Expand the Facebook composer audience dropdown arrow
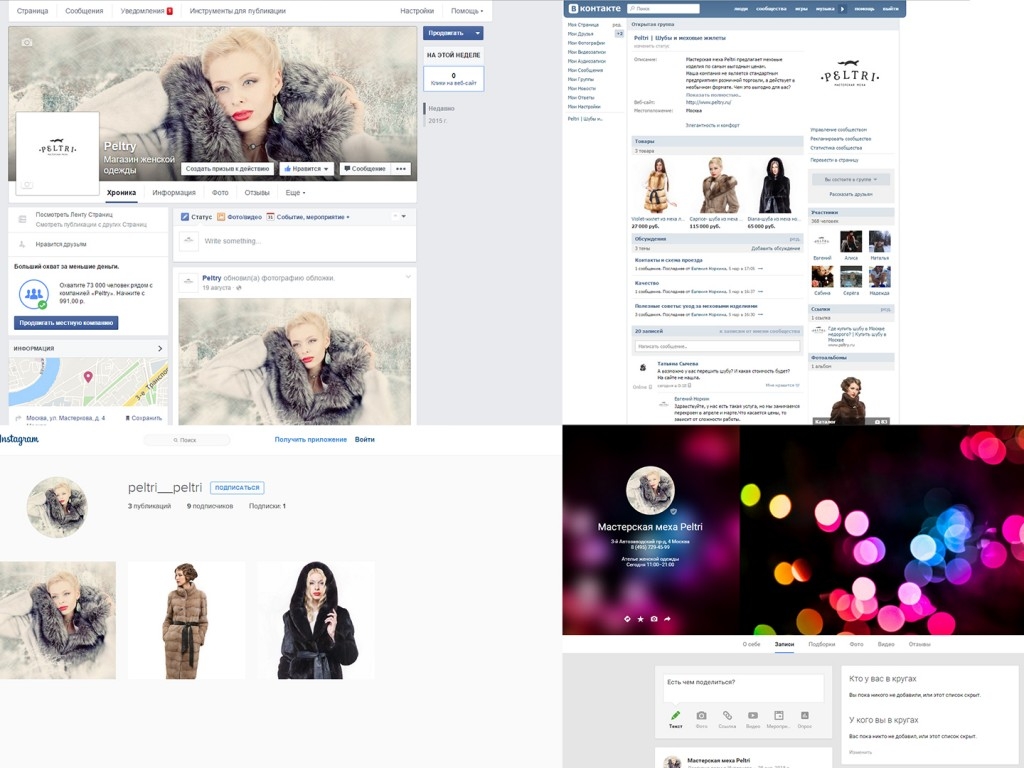This screenshot has width=1024, height=768. [x=403, y=216]
